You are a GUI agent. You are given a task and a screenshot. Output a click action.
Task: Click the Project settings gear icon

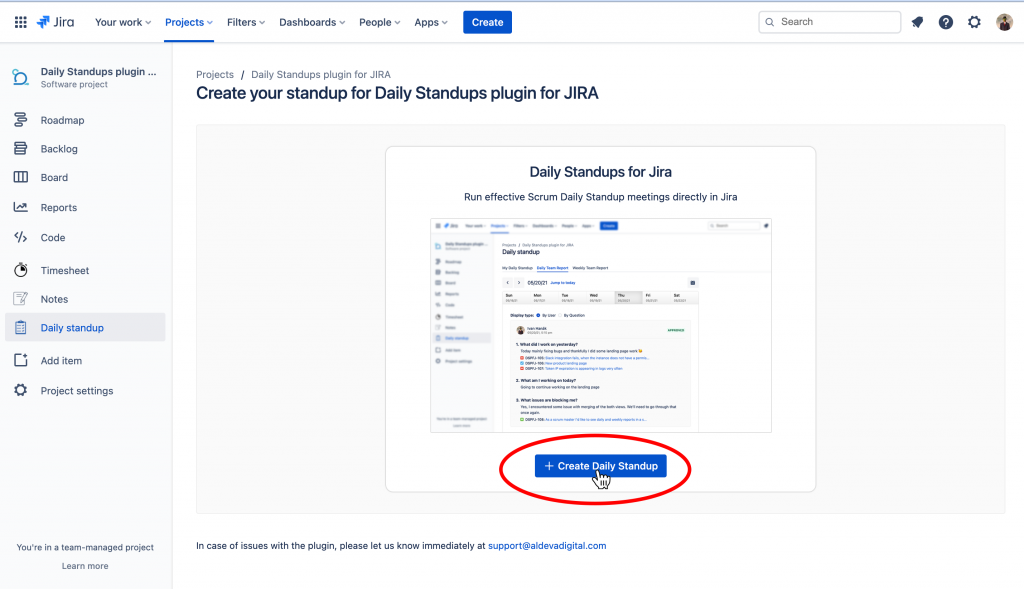(x=21, y=390)
